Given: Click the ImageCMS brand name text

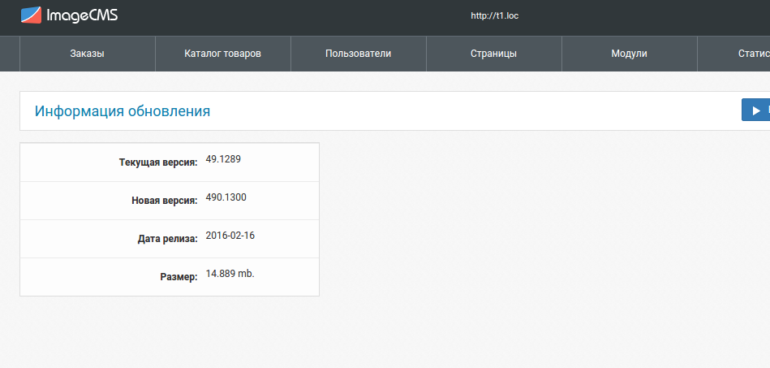Looking at the screenshot, I should pyautogui.click(x=82, y=16).
